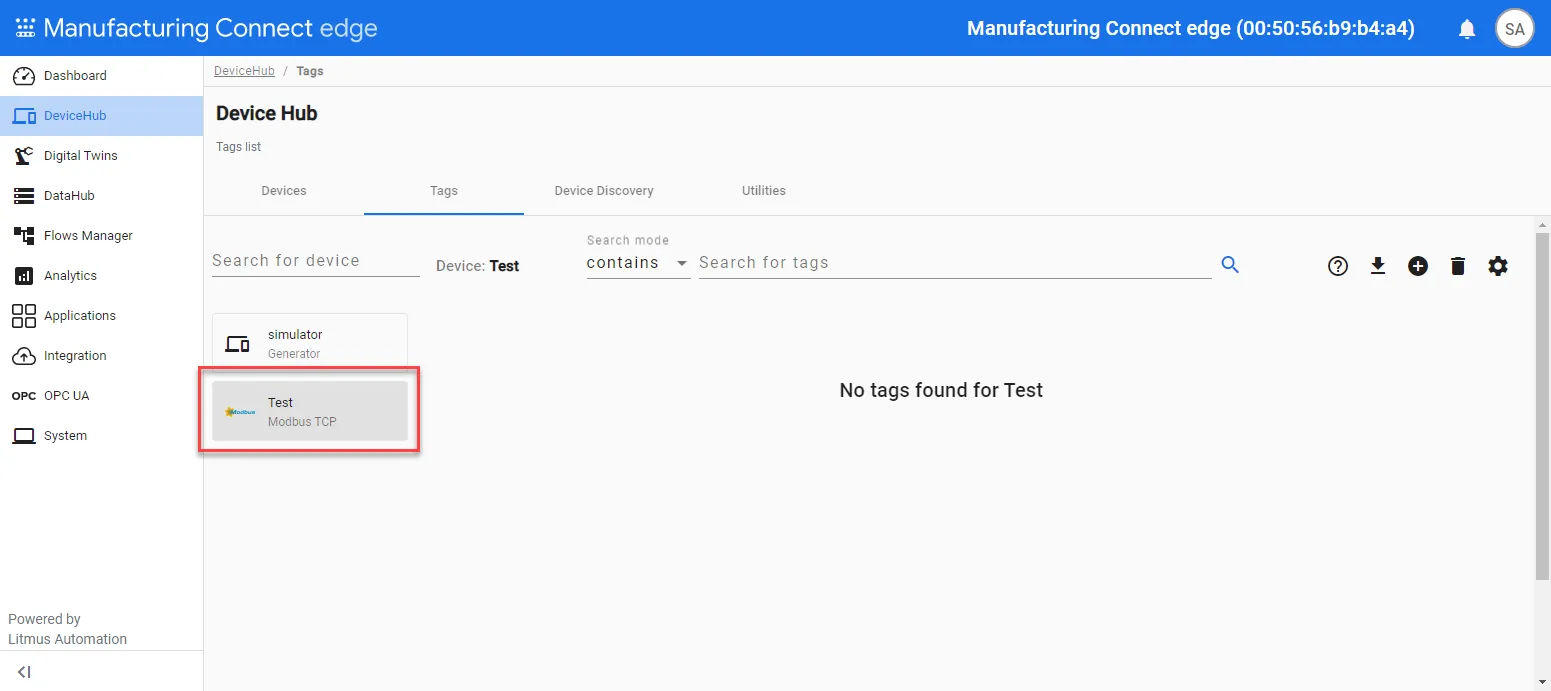This screenshot has height=691, width=1551.
Task: Open DataHub section
Action: (x=101, y=196)
